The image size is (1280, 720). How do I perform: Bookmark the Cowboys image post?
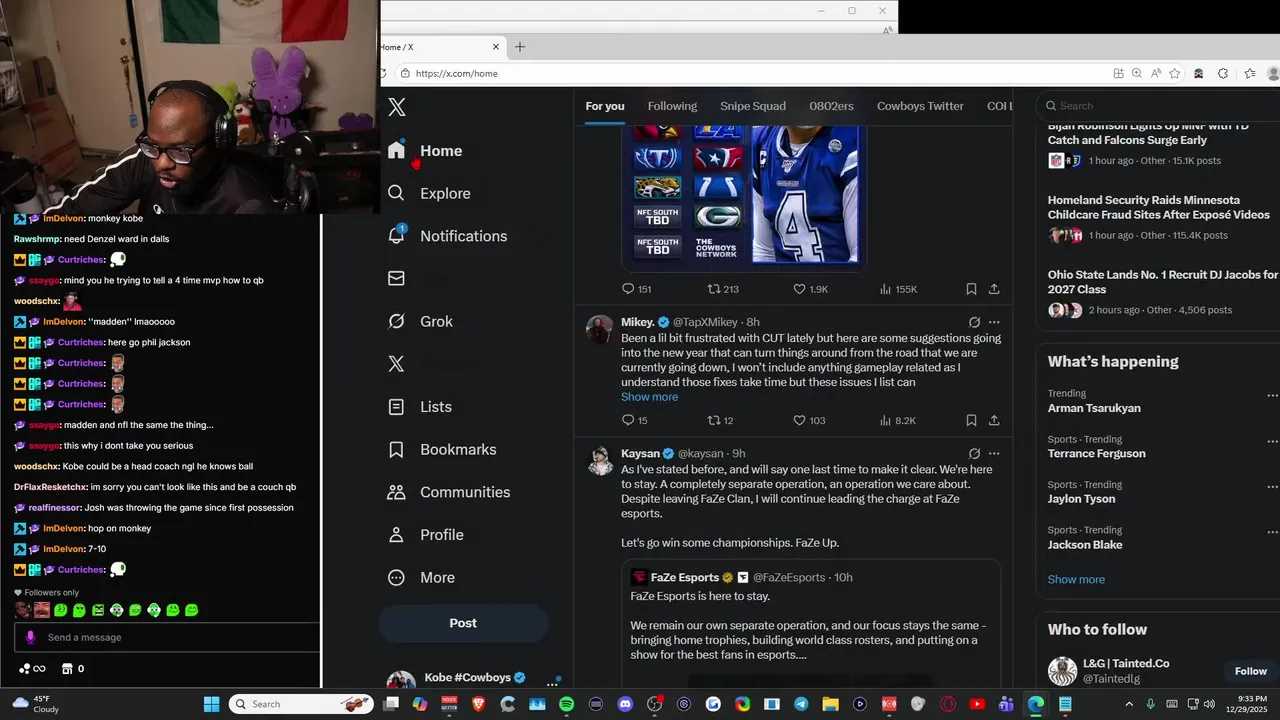[971, 289]
